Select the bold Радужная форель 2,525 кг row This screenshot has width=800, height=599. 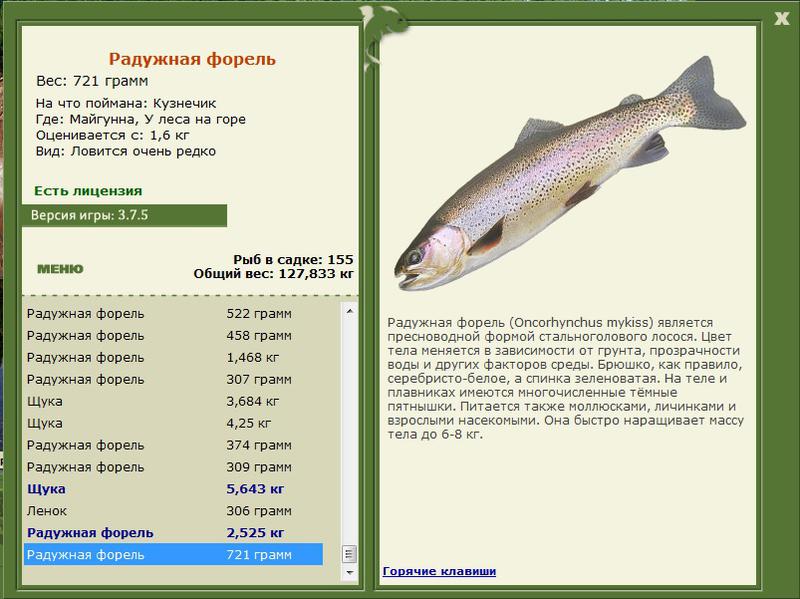tap(173, 533)
